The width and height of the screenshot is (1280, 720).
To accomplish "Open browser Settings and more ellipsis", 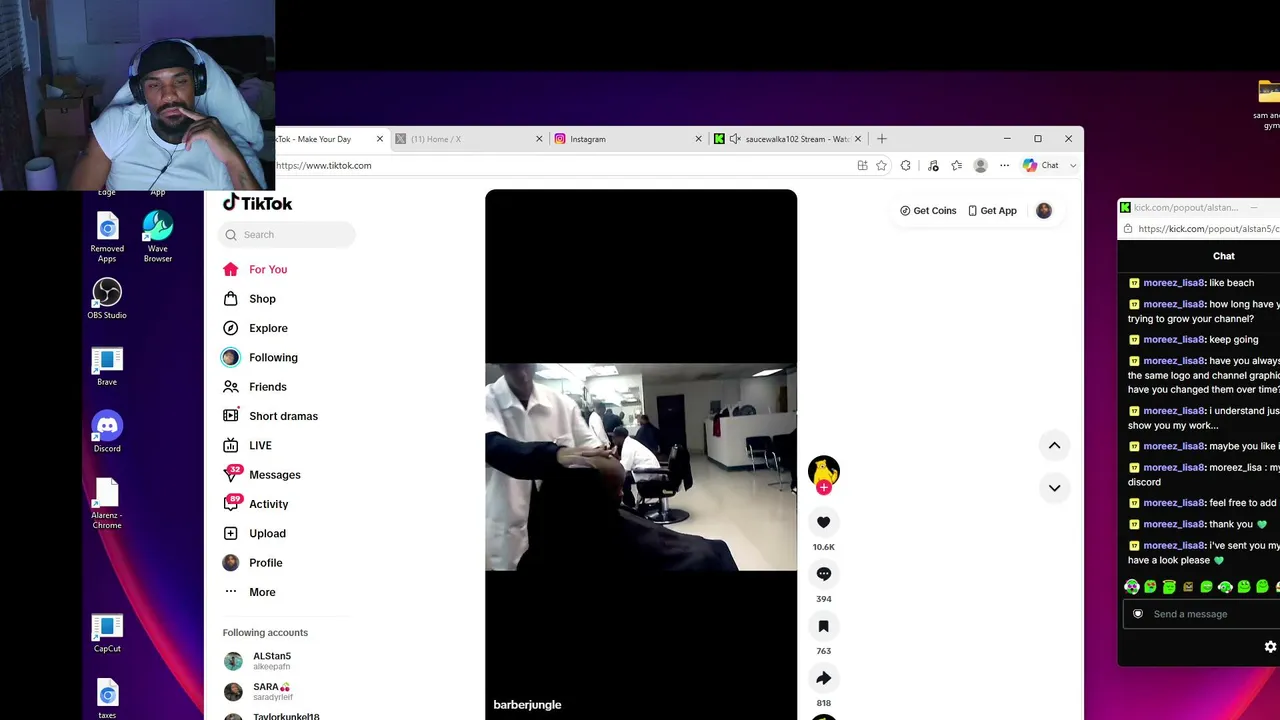I will coord(1004,165).
